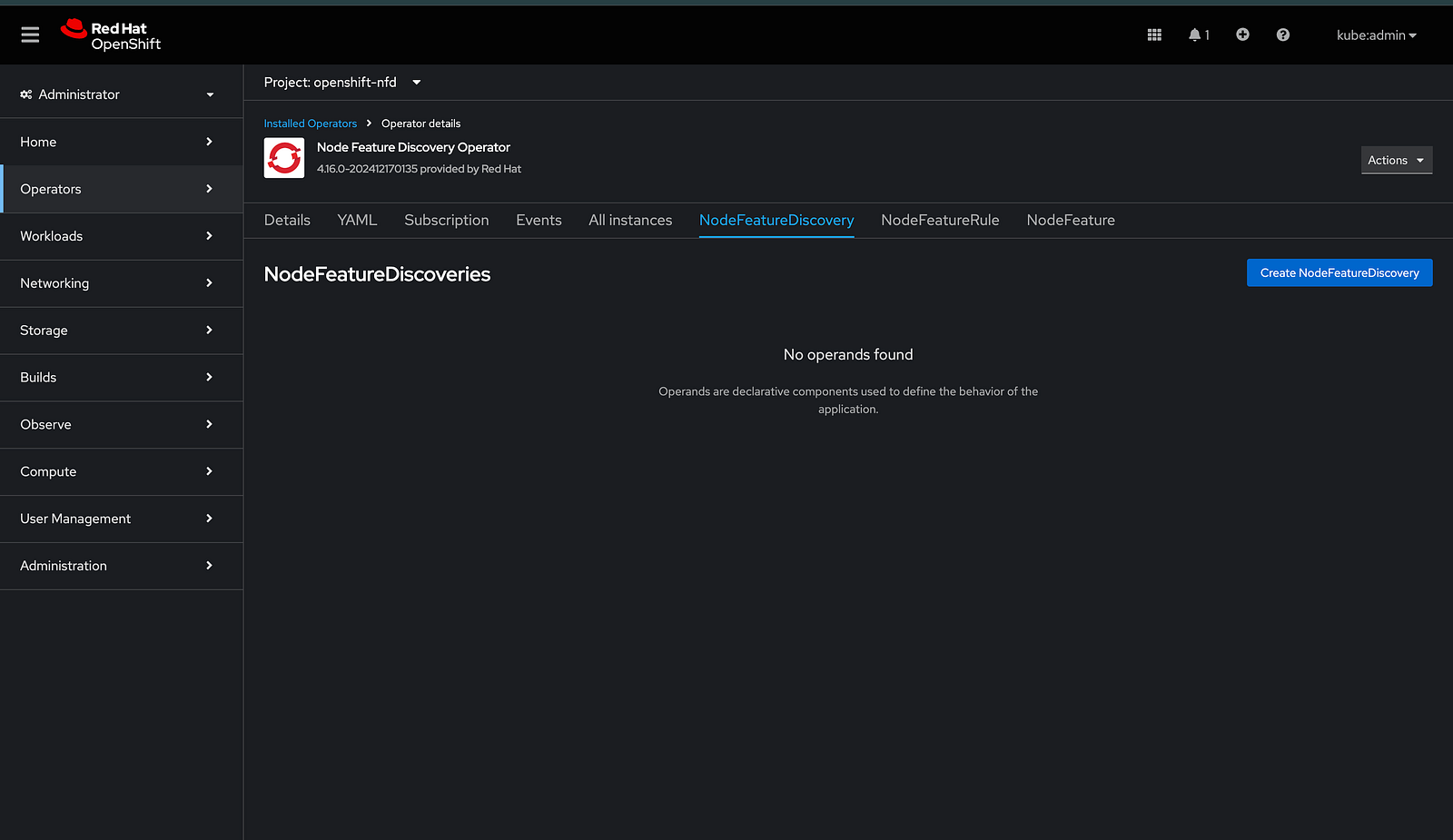
Task: Open the application launcher grid
Action: tap(1154, 35)
